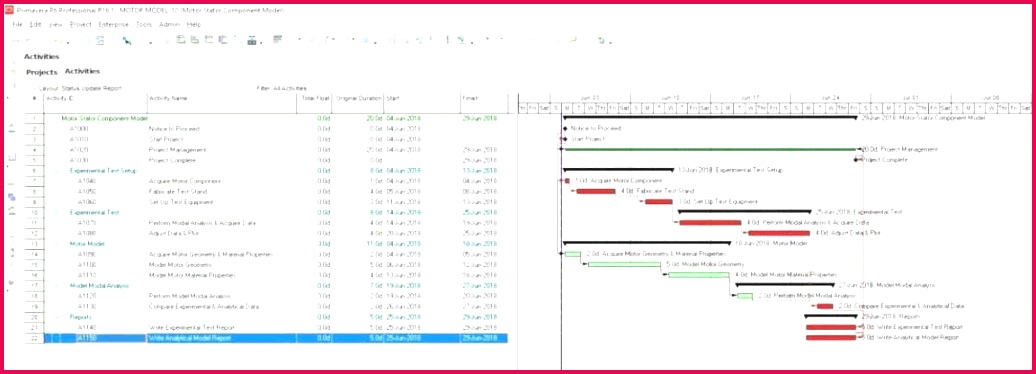Image resolution: width=1036 pixels, height=374 pixels.
Task: Click blue overlapping squares icon in left sidebar
Action: pos(11,196)
